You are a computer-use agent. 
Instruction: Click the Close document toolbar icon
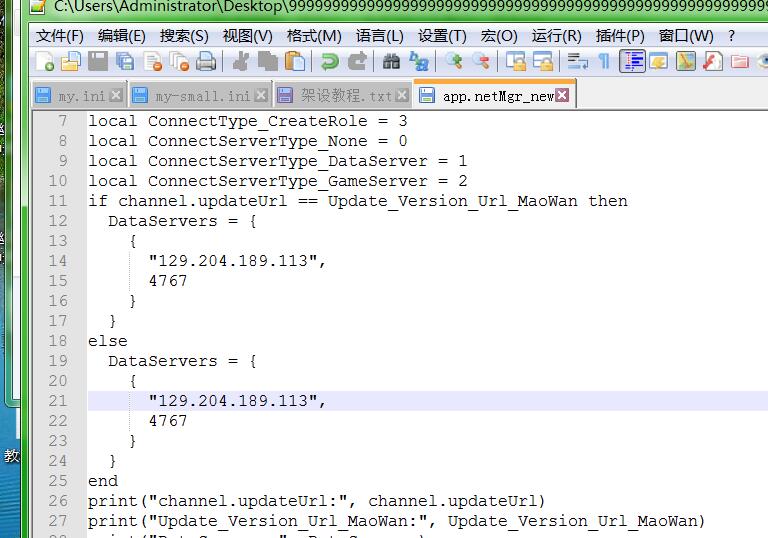click(153, 62)
